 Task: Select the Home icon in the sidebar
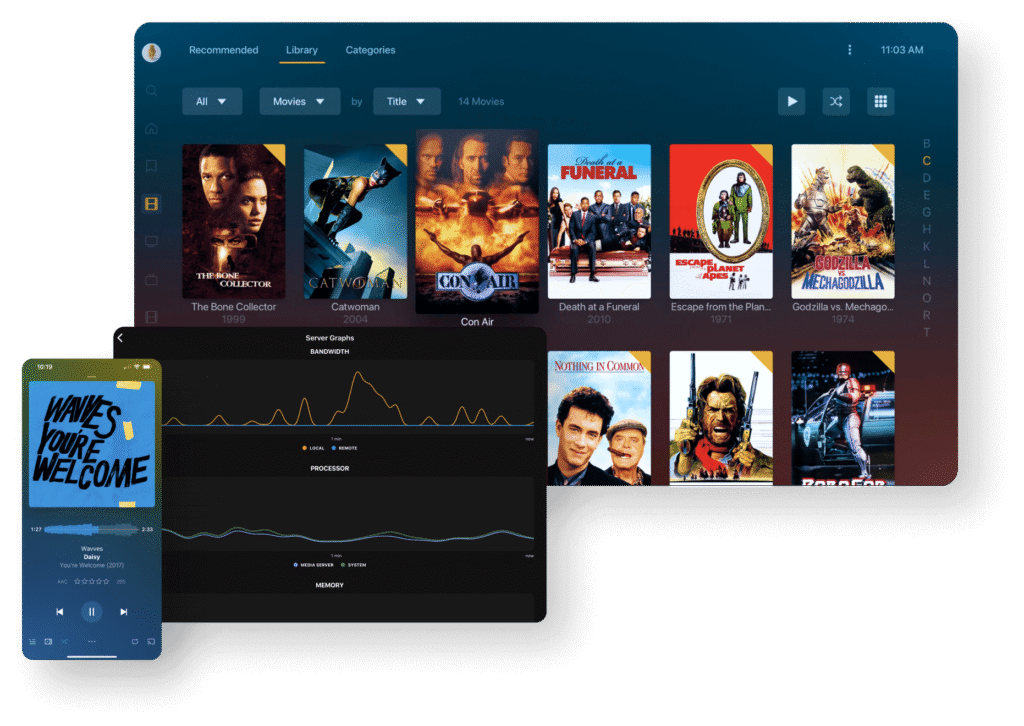point(150,128)
